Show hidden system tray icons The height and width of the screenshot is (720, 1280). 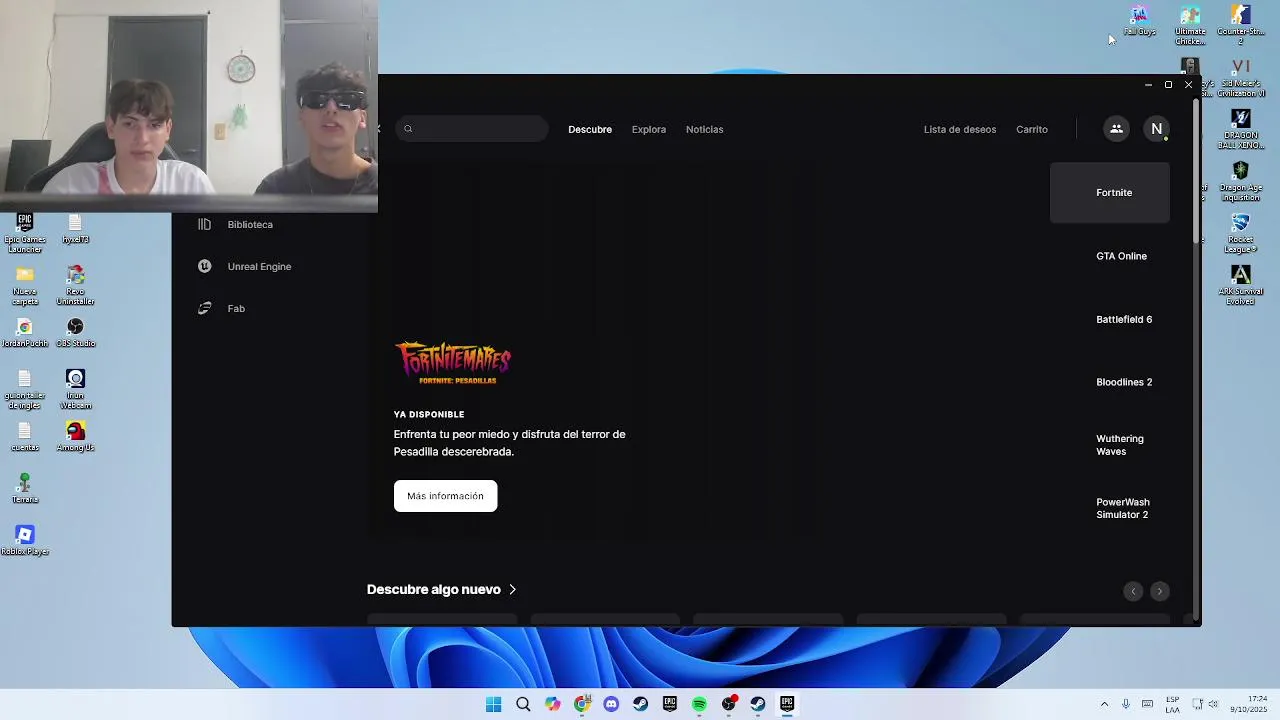pyautogui.click(x=1104, y=704)
